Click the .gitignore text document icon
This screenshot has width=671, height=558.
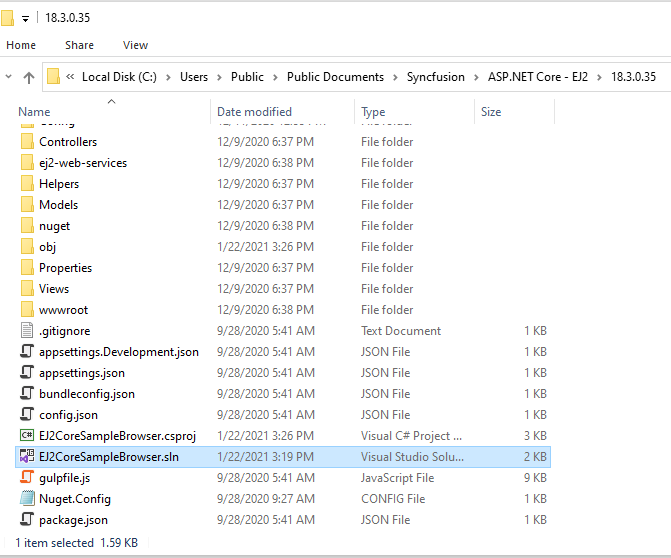(x=27, y=330)
